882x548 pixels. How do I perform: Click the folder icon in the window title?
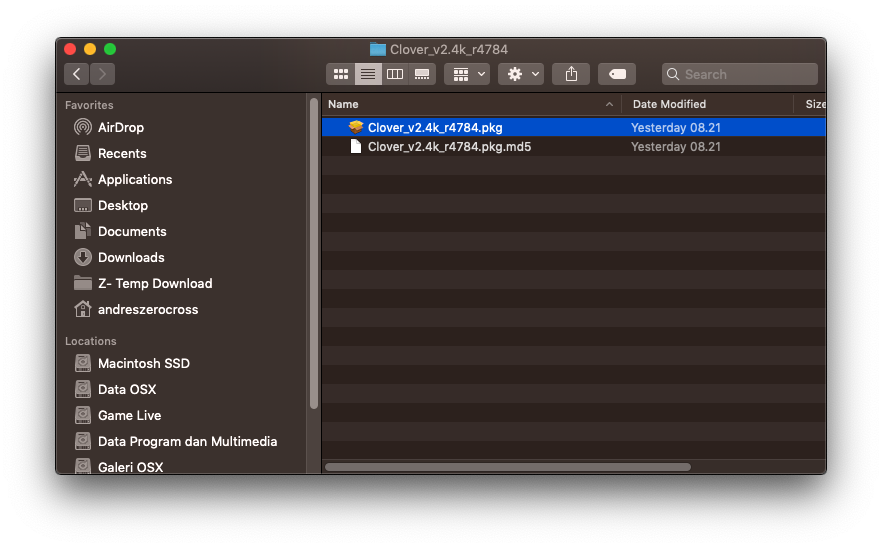coord(377,50)
